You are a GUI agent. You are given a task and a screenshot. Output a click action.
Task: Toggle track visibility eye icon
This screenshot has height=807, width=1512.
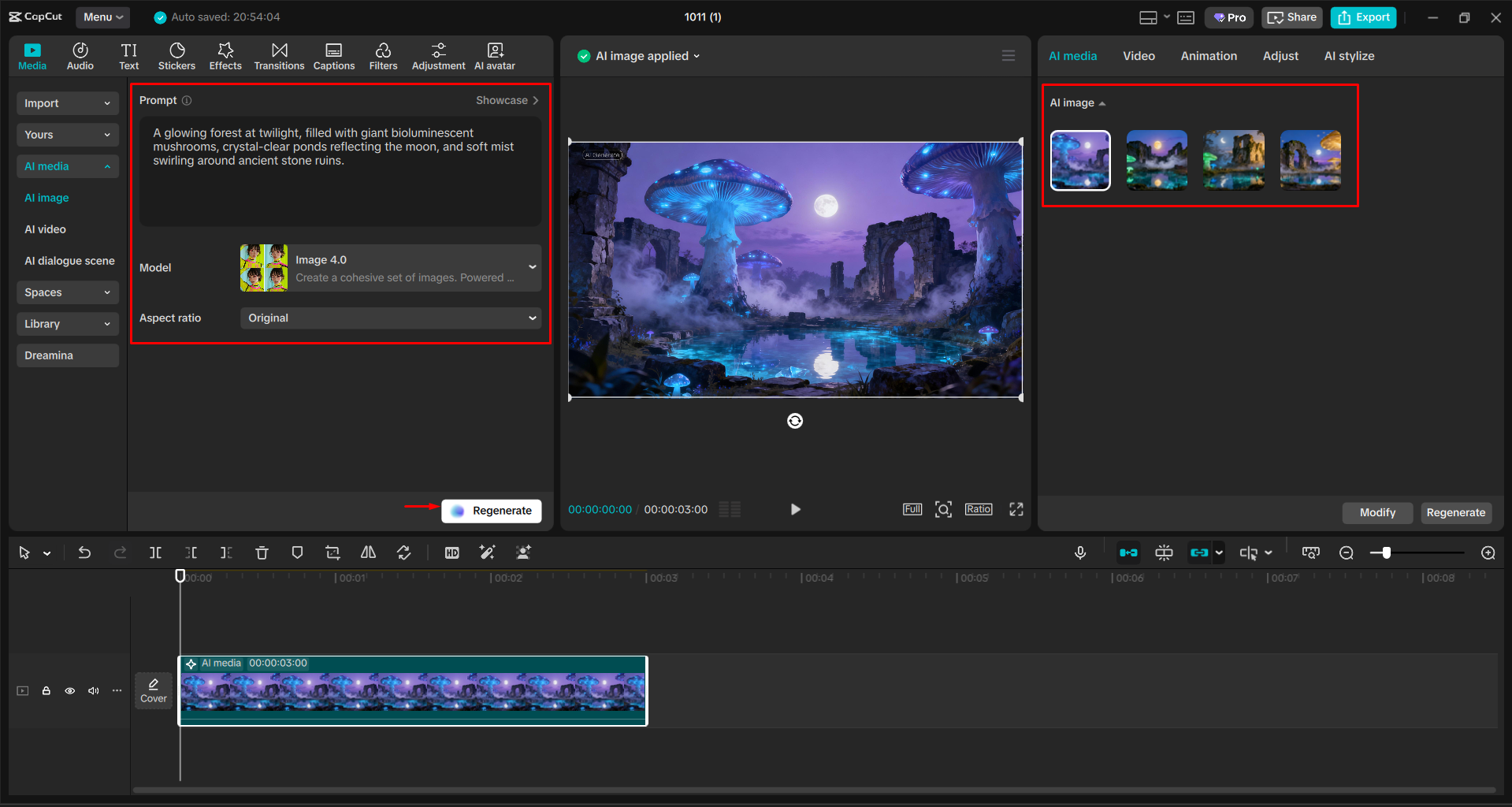tap(70, 691)
